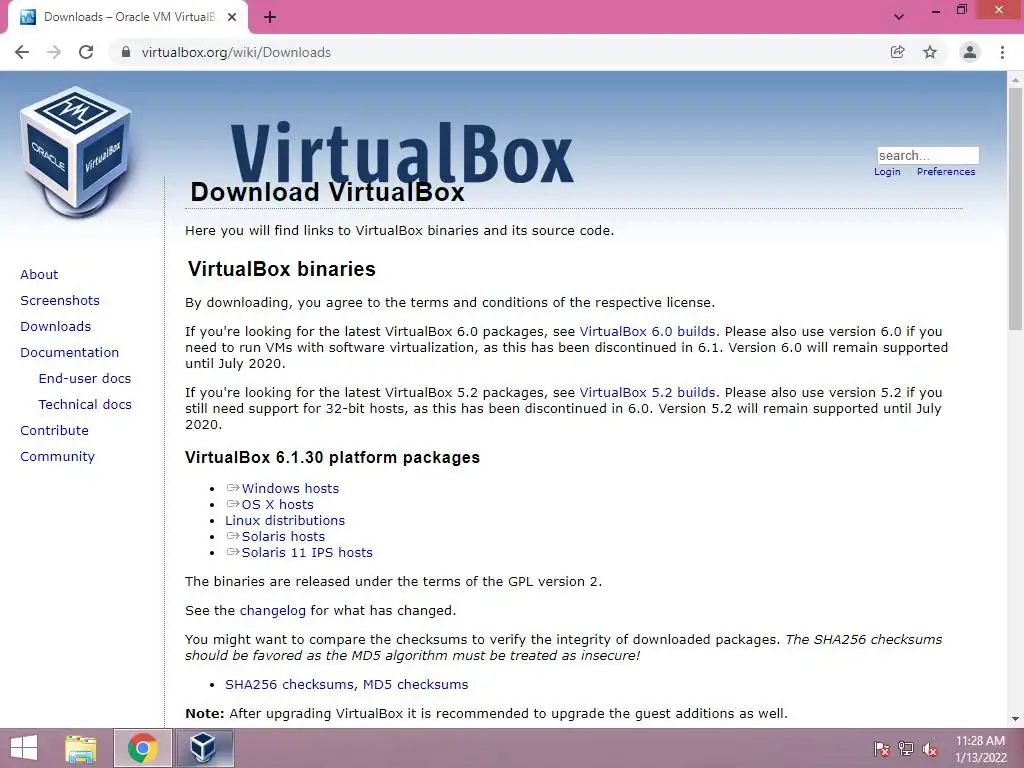Image resolution: width=1024 pixels, height=768 pixels.
Task: Click the share page icon in address bar
Action: pyautogui.click(x=897, y=52)
